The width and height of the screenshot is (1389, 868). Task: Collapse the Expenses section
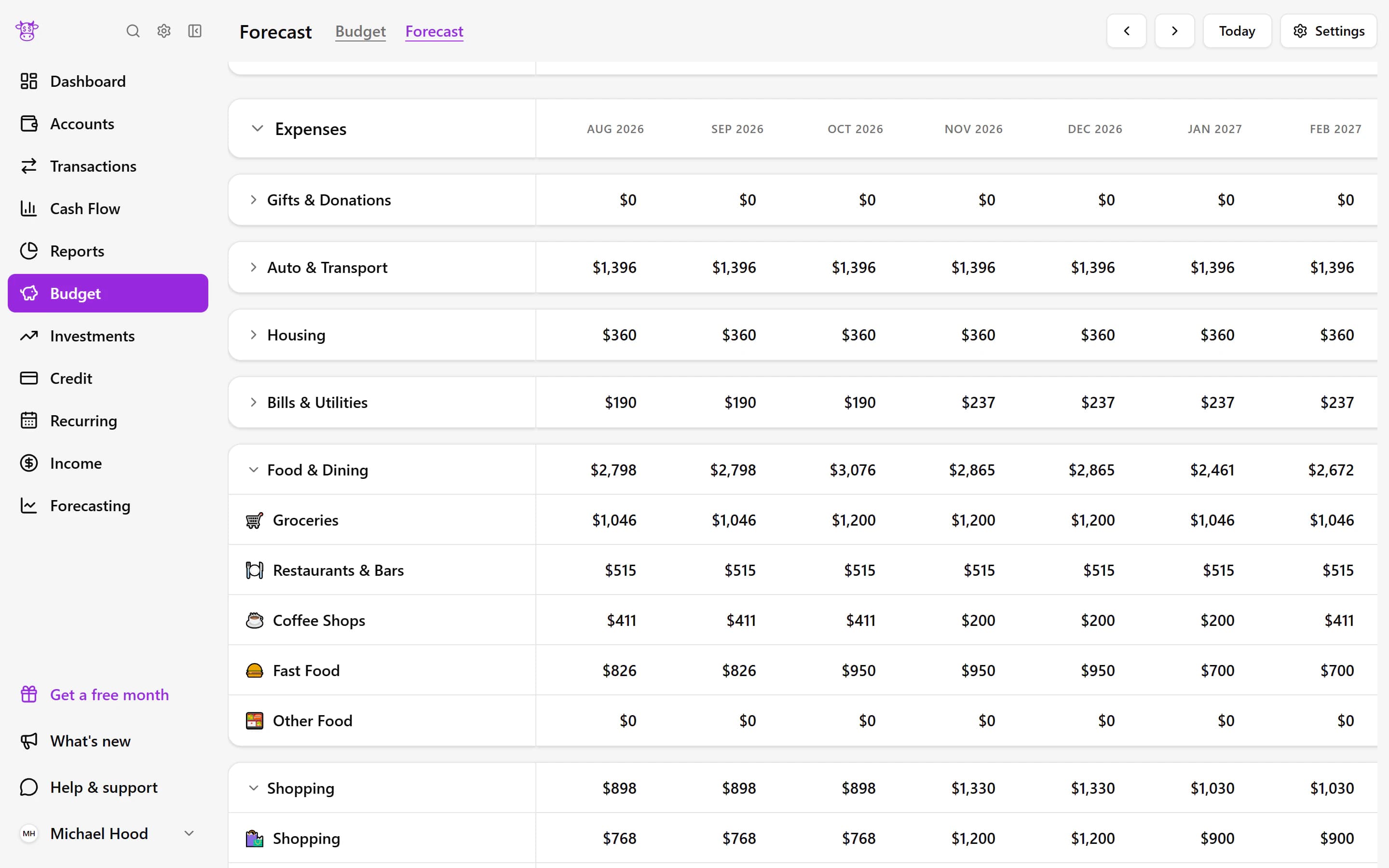point(257,129)
